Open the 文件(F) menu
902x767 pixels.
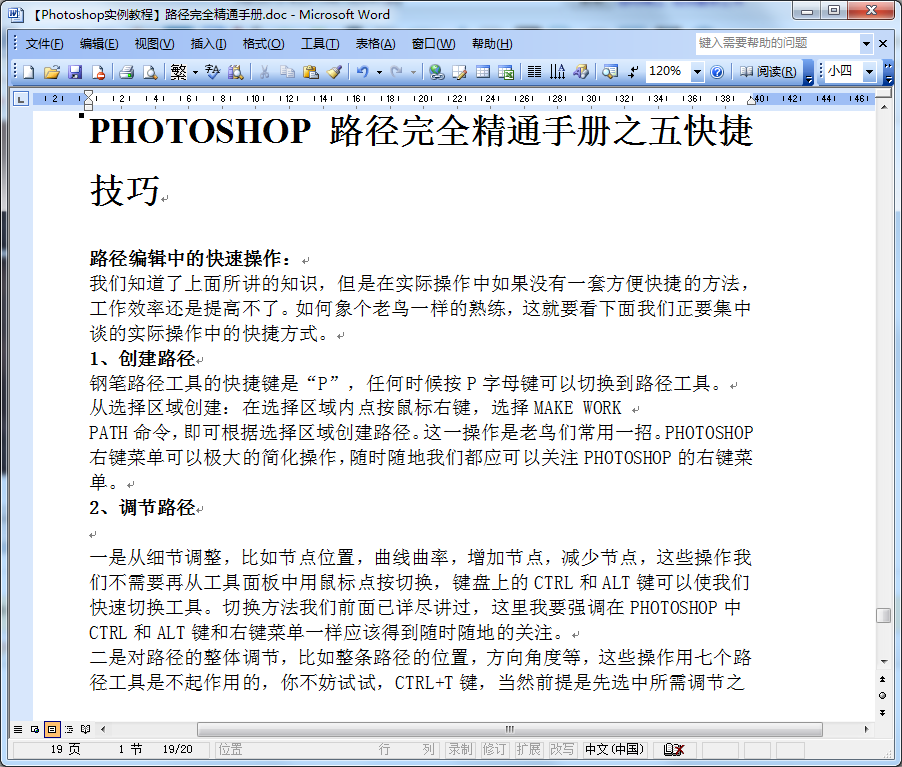point(44,44)
